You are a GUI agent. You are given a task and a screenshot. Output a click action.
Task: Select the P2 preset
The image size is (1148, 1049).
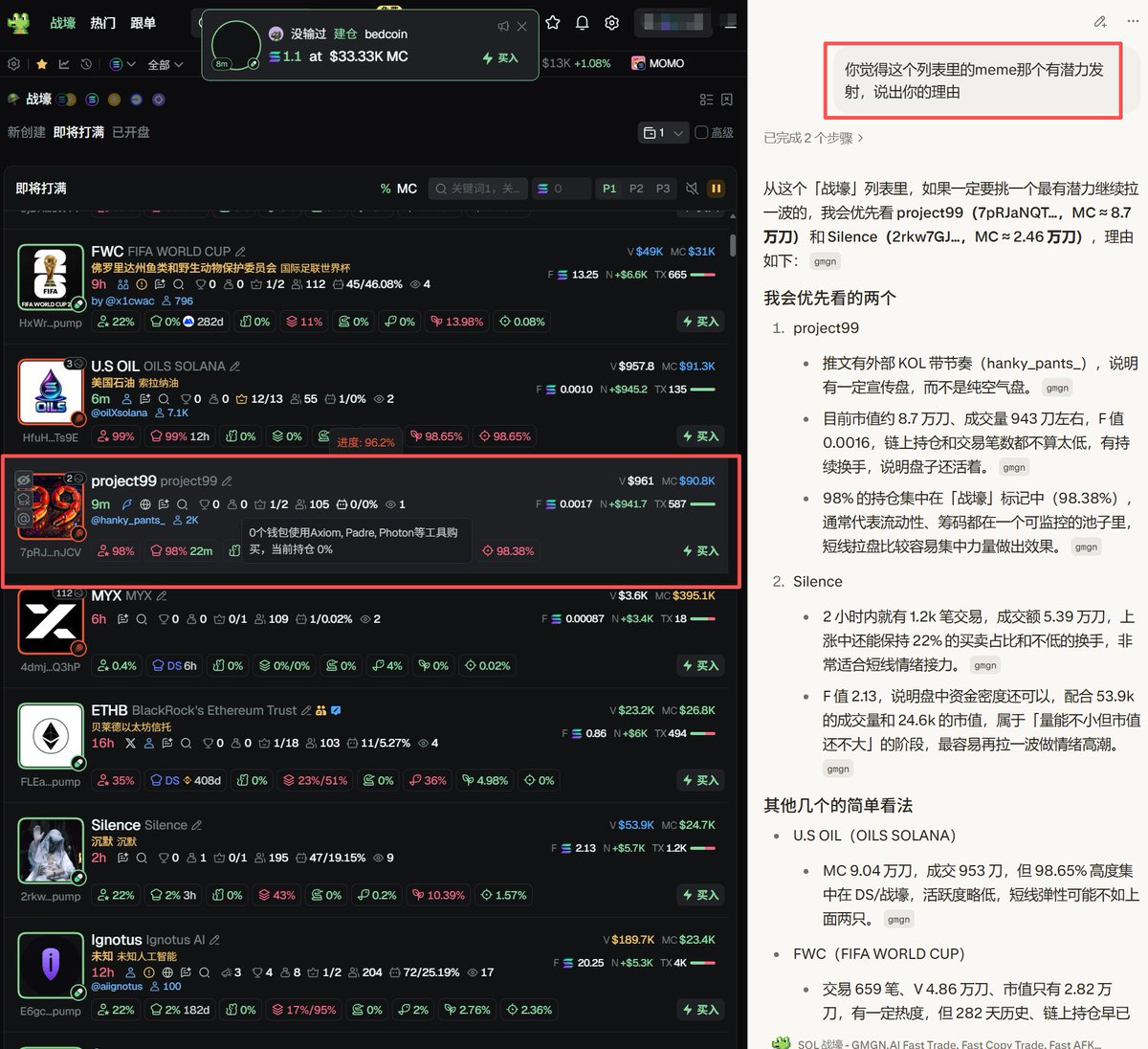pos(636,189)
